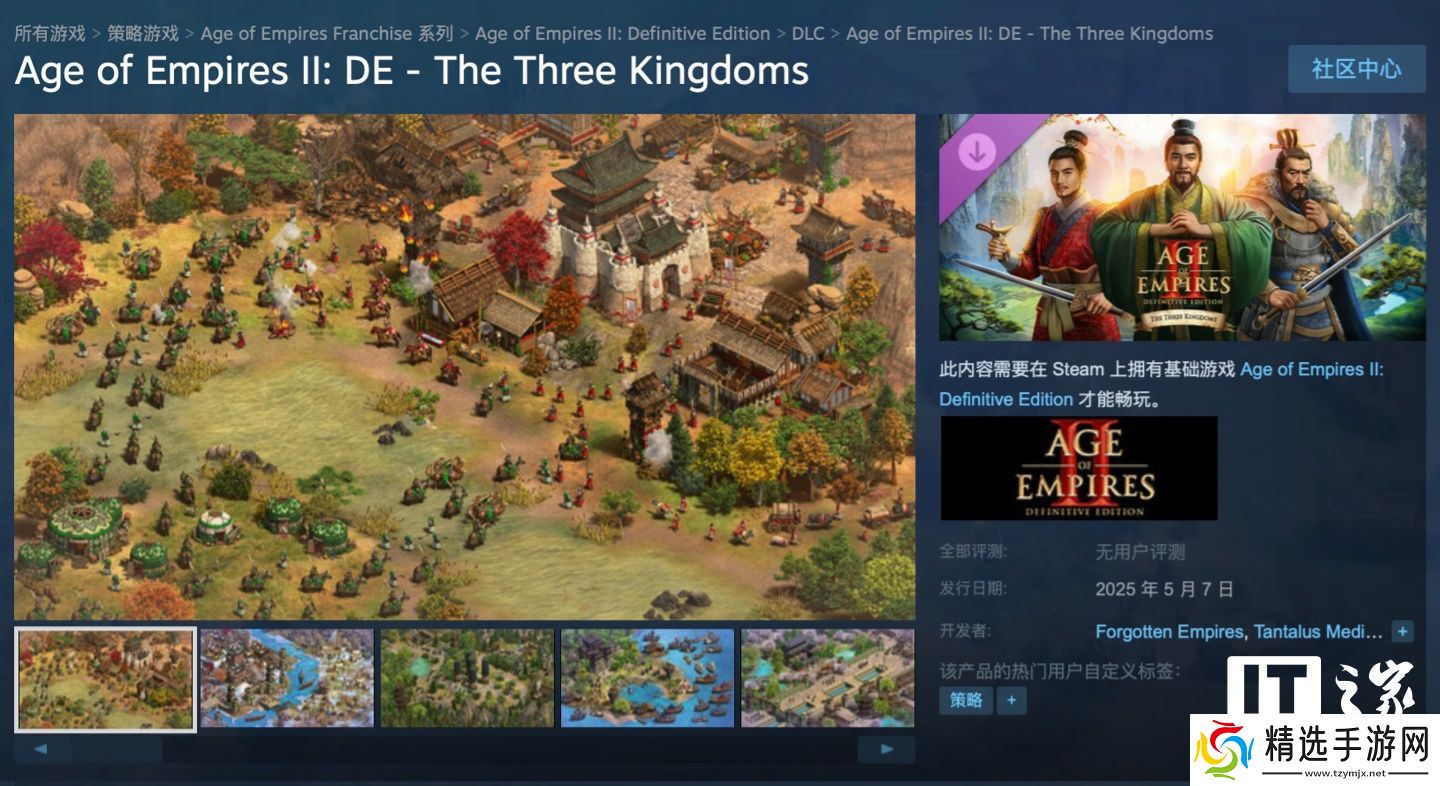Screen dimensions: 1440x786
Task: Click the left arrow of the screenshot strip
Action: (x=41, y=749)
